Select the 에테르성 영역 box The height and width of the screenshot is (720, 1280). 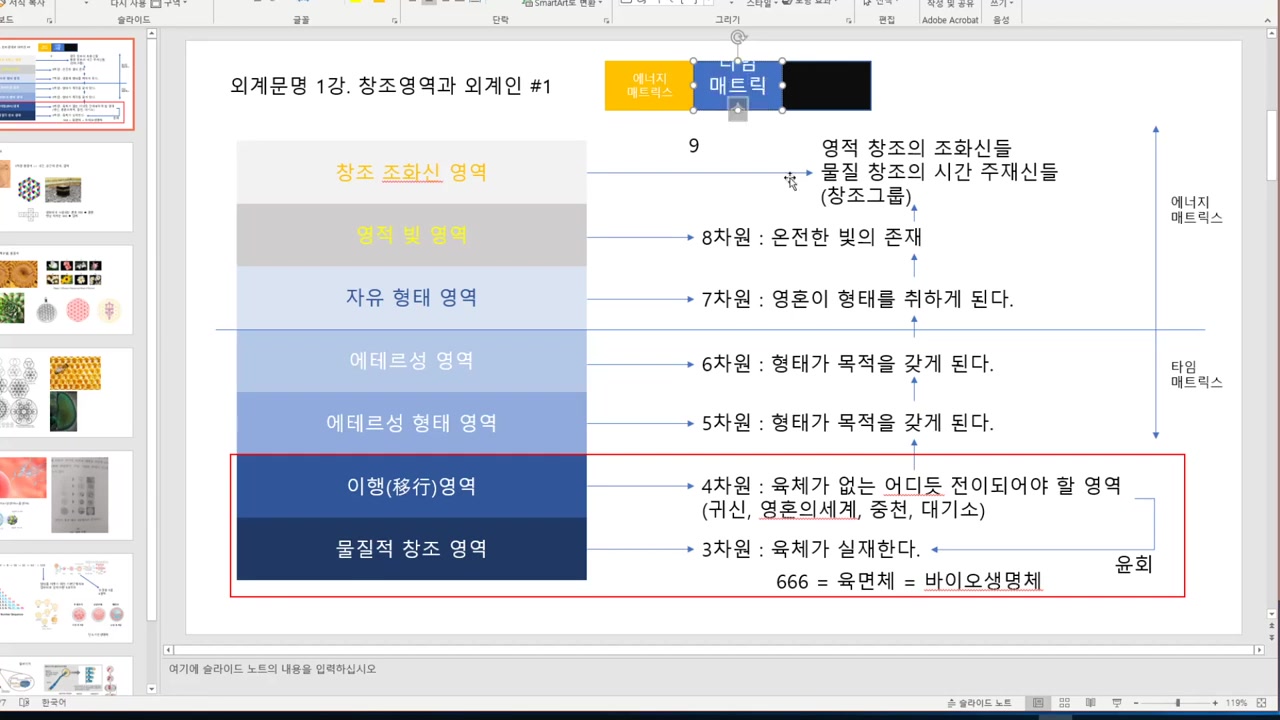click(x=411, y=361)
